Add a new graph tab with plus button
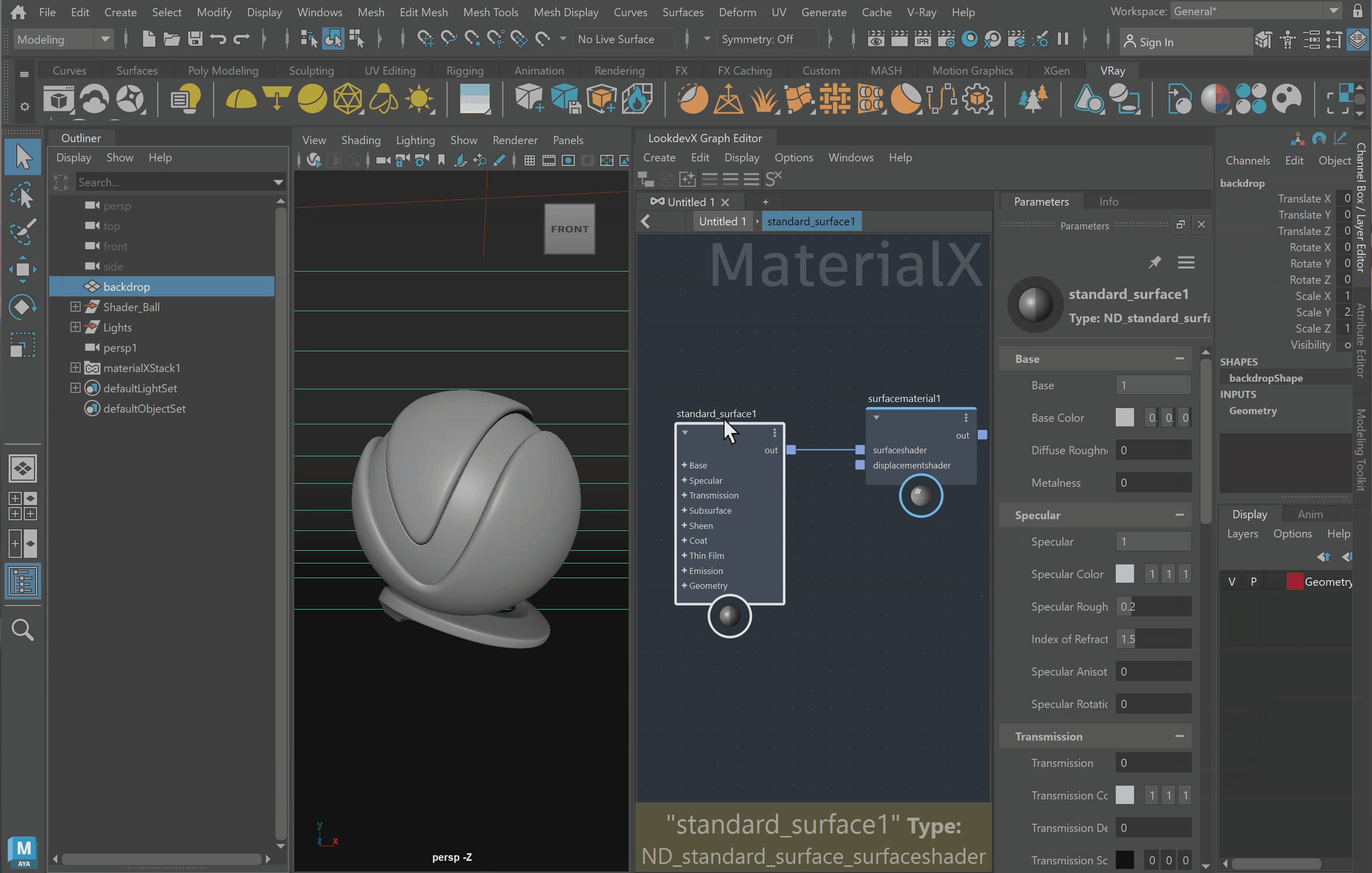Viewport: 1372px width, 873px height. (765, 202)
